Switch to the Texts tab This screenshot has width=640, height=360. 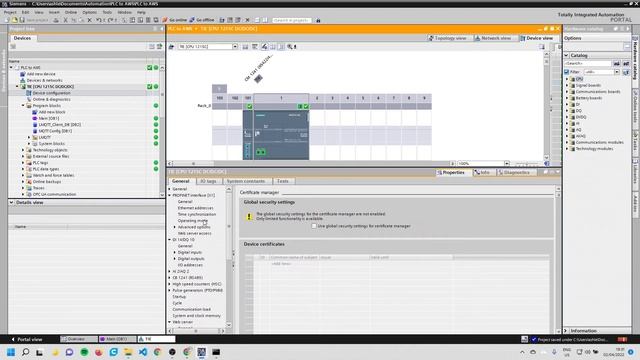[282, 181]
